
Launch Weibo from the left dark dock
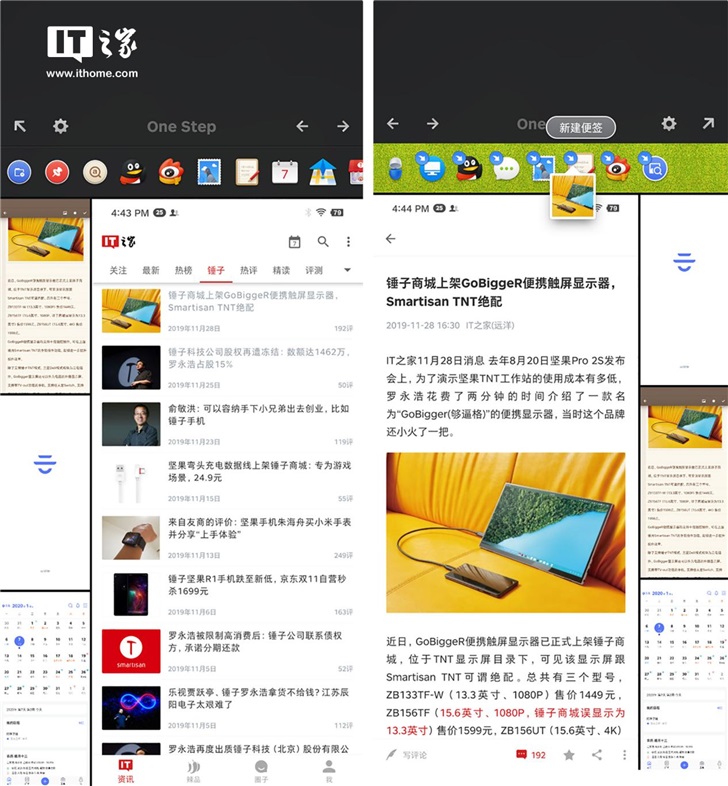point(171,172)
